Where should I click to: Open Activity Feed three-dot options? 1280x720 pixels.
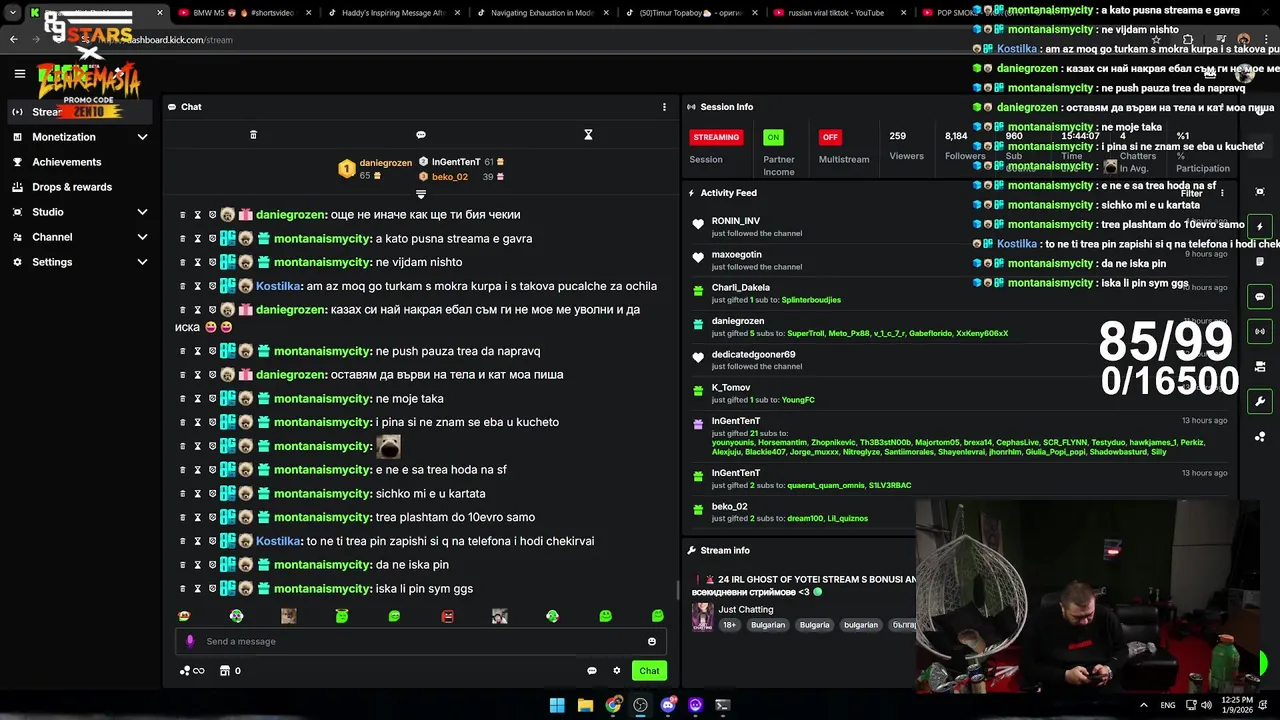1222,193
